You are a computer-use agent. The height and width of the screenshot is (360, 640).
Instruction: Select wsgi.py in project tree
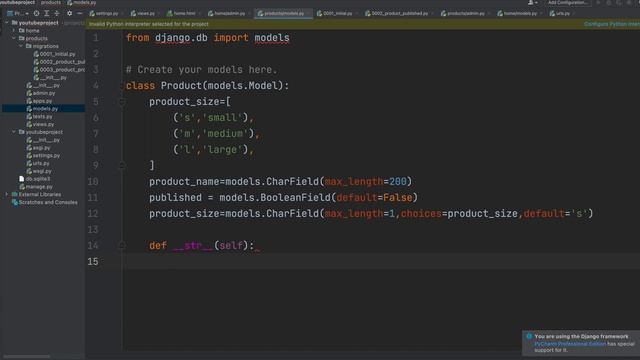tap(42, 171)
